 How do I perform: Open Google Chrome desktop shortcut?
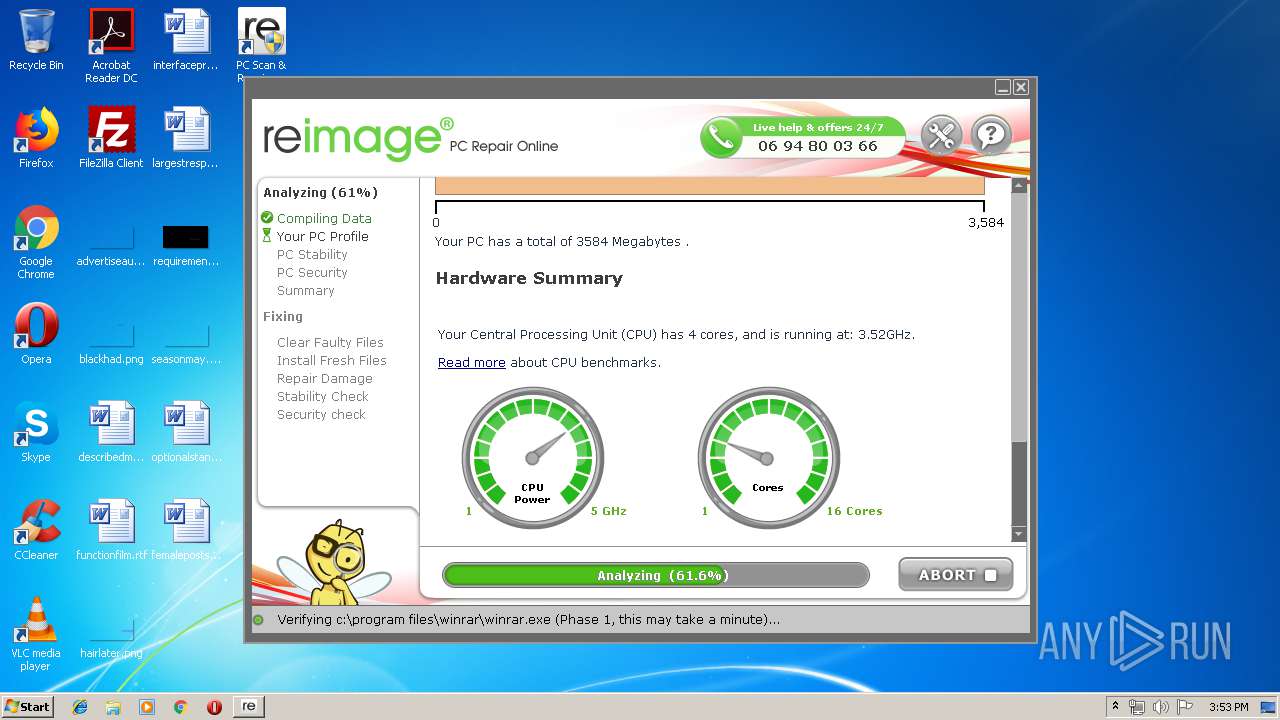pyautogui.click(x=36, y=242)
